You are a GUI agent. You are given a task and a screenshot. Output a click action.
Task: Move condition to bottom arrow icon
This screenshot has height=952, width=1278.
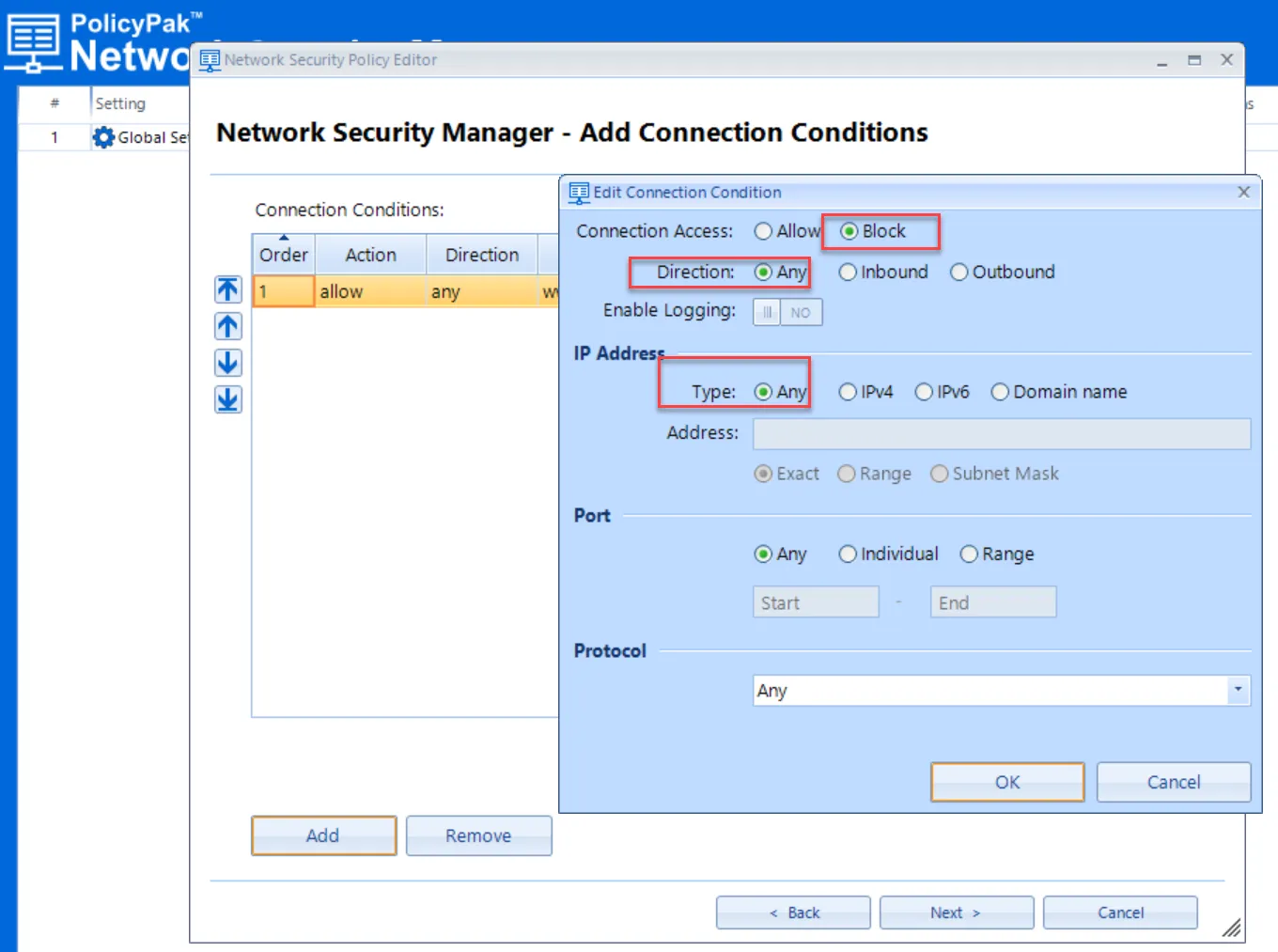(x=228, y=399)
